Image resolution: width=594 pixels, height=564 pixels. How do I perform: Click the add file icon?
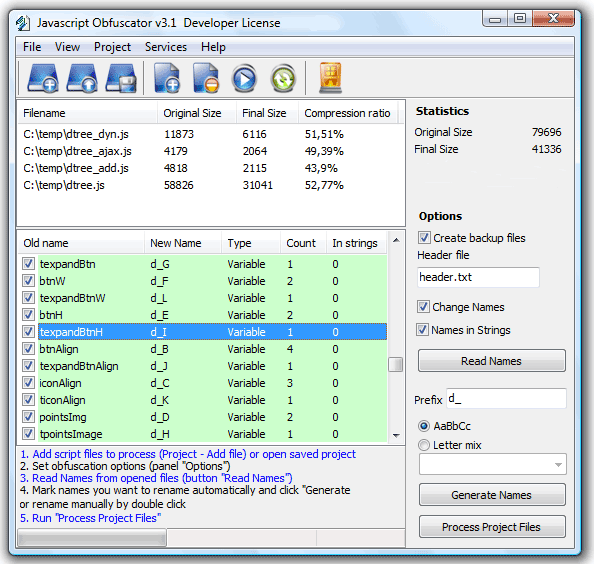pos(167,78)
